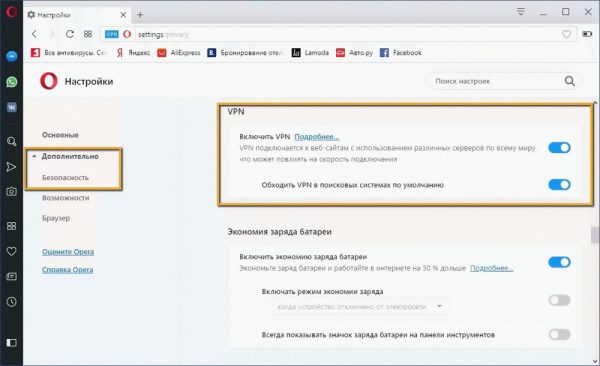
Task: Toggle sidebar panel icon at bottom
Action: (x=11, y=343)
